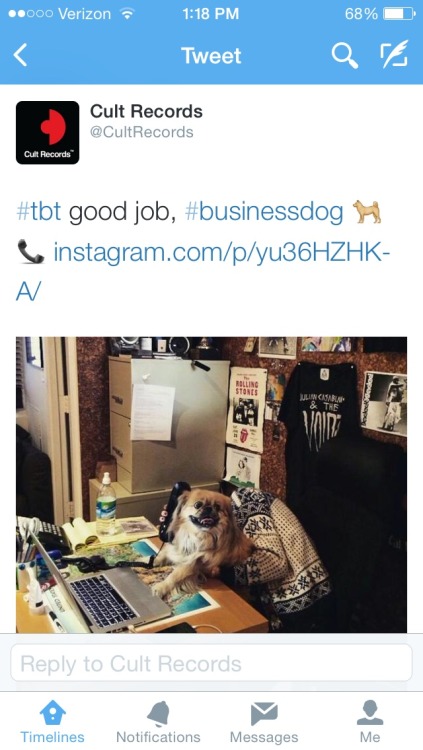Tap the back arrow in the header
This screenshot has height=750, width=423.
(x=20, y=55)
